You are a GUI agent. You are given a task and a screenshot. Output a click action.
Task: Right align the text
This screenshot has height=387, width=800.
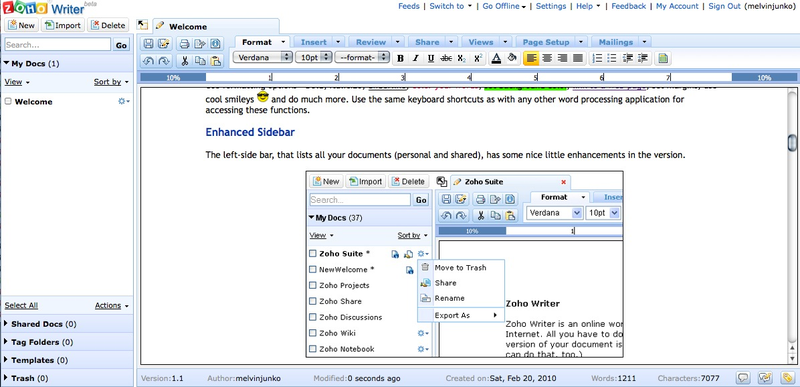(562, 58)
